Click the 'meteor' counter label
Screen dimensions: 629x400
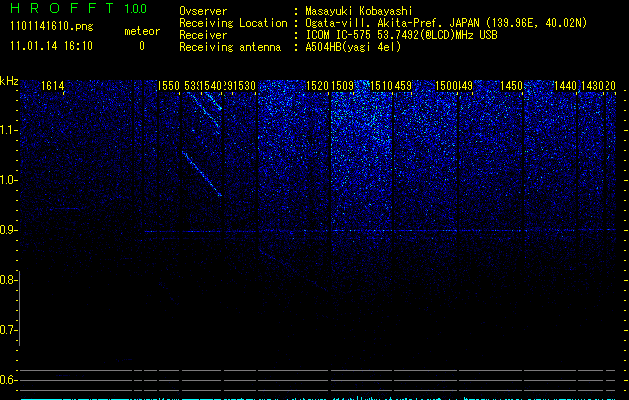pos(142,31)
